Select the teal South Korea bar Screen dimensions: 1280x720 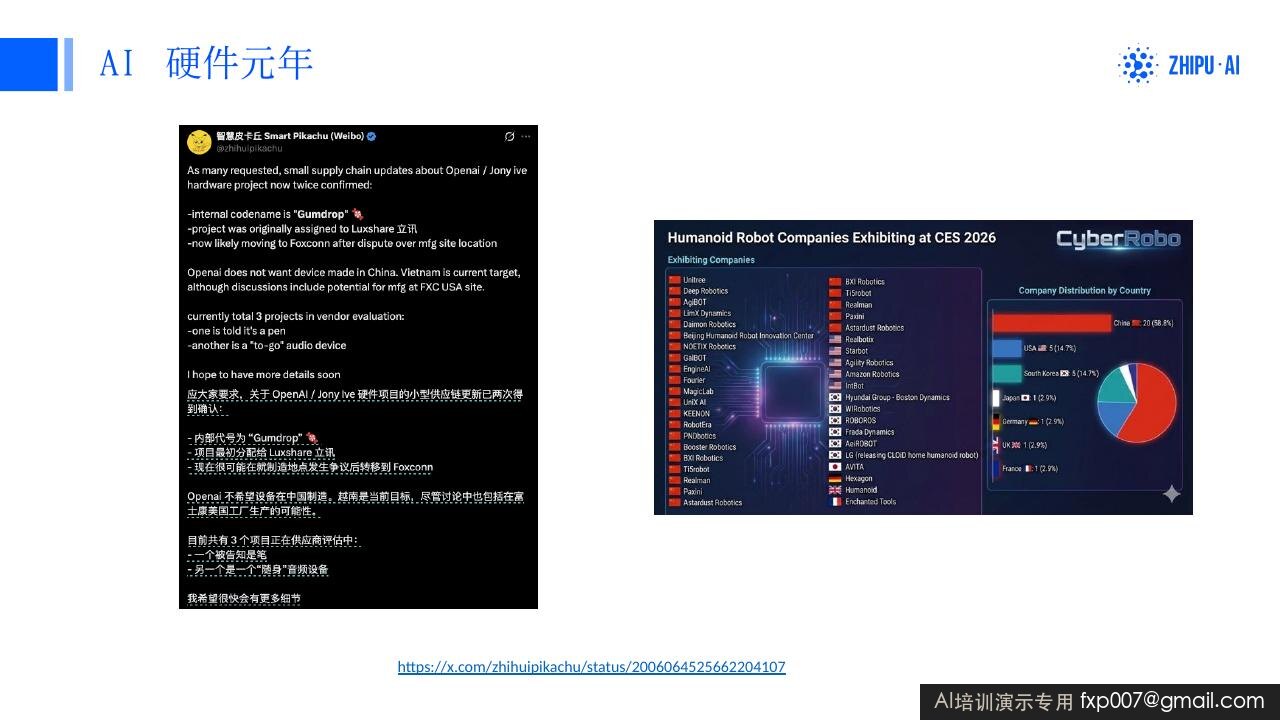tap(1006, 373)
